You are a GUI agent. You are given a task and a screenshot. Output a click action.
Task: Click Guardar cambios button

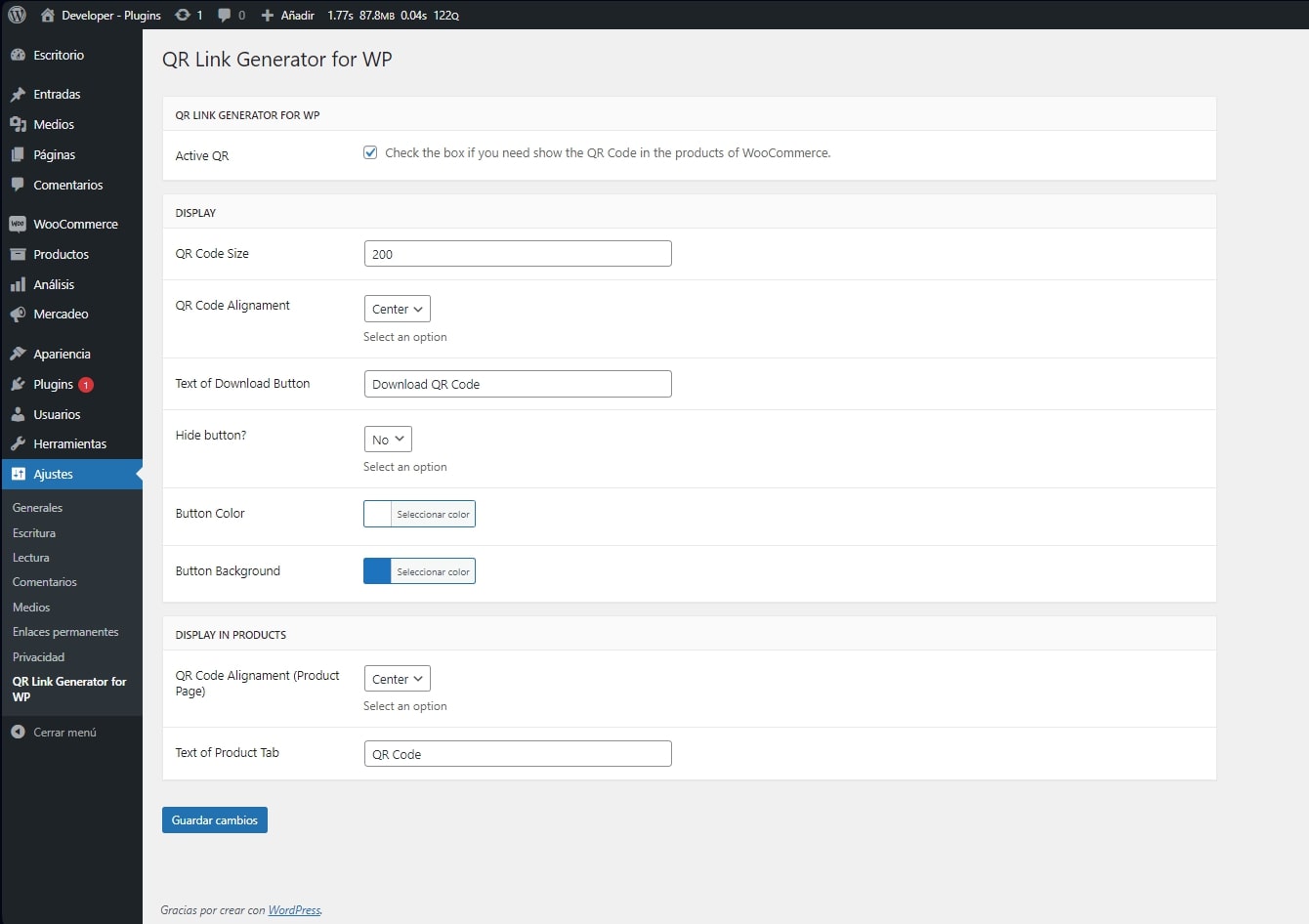(x=215, y=820)
